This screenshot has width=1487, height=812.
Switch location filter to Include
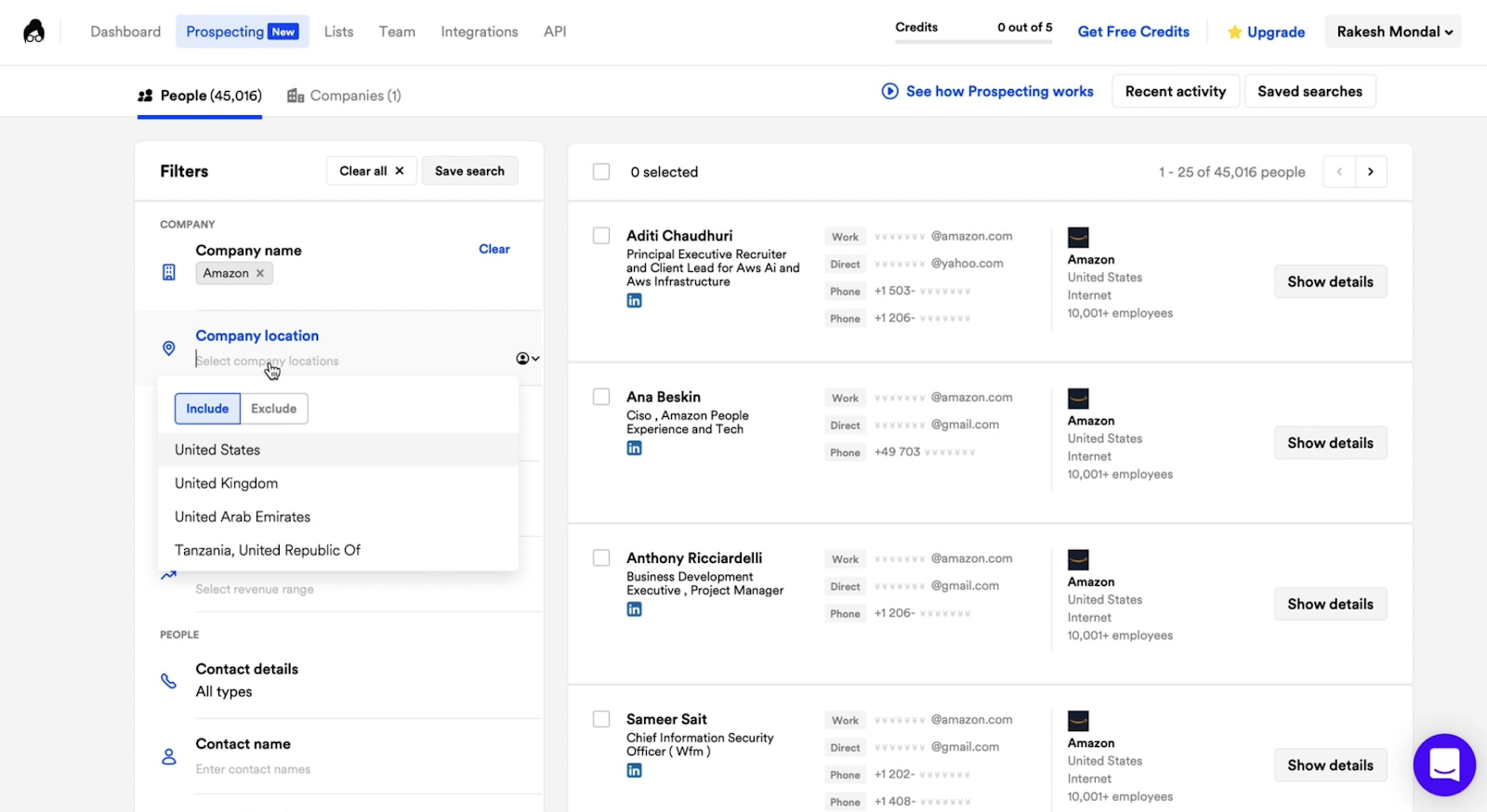(x=207, y=409)
